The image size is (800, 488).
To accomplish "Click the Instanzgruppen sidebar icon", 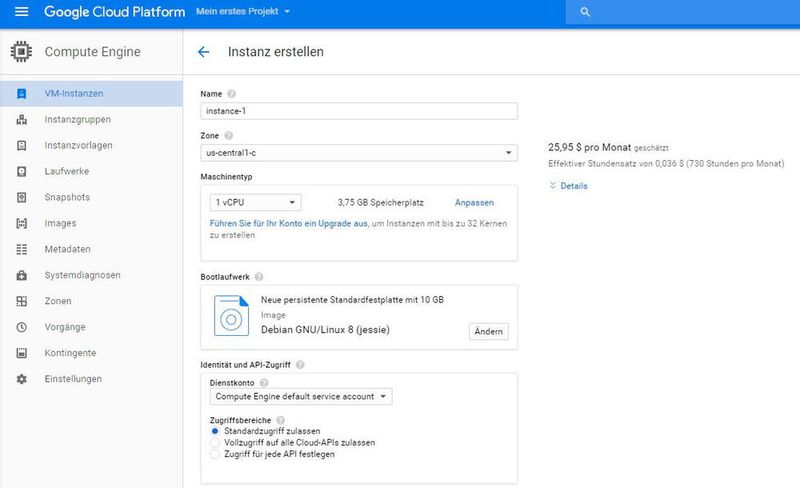I will [21, 119].
